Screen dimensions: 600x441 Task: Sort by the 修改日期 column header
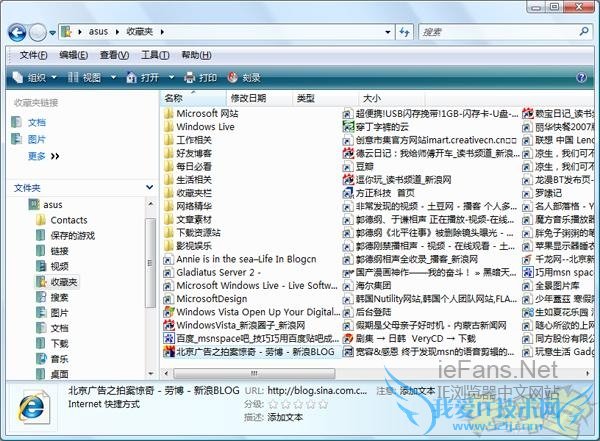click(x=259, y=98)
